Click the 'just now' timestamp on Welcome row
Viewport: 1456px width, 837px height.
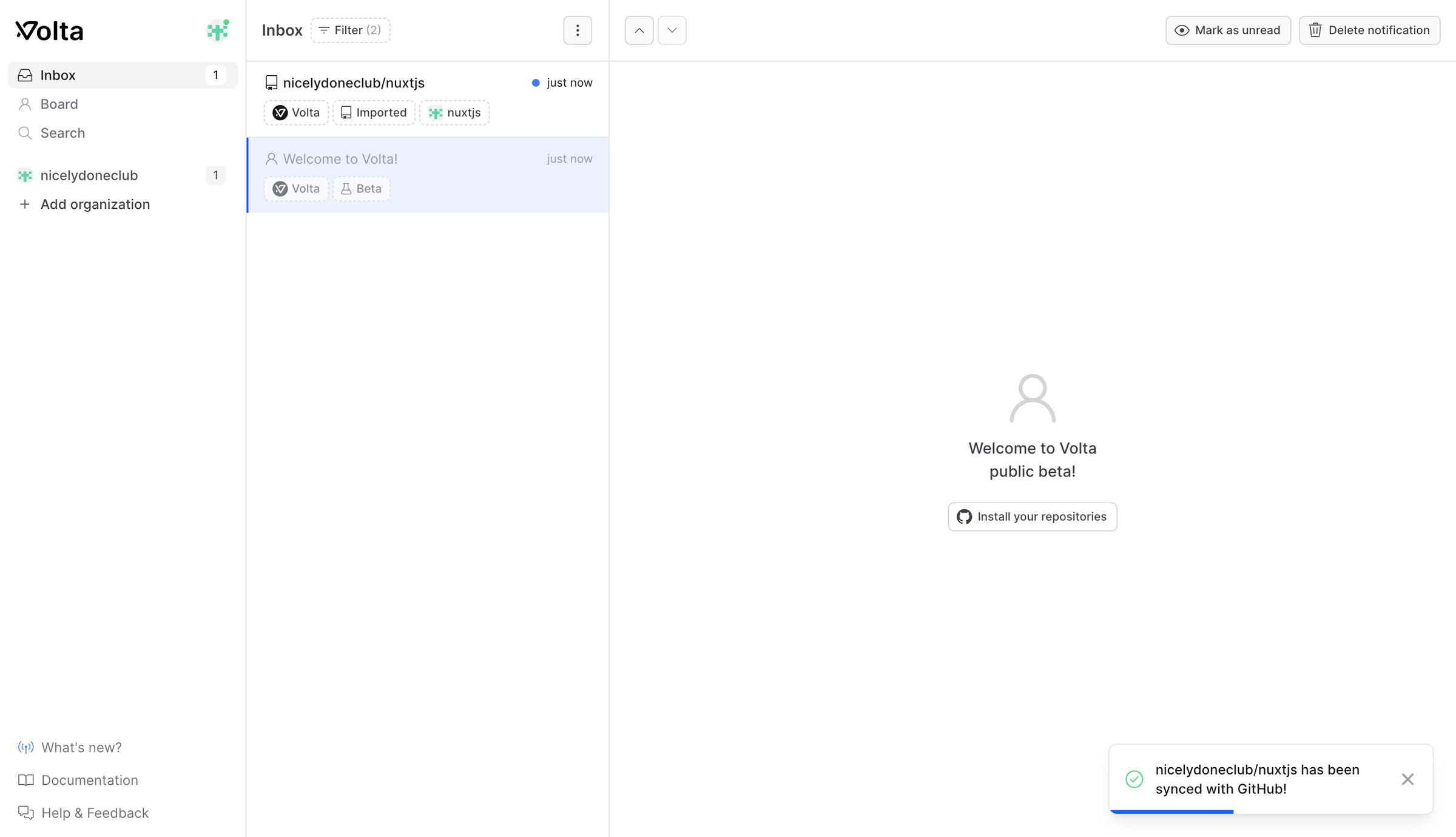point(569,159)
